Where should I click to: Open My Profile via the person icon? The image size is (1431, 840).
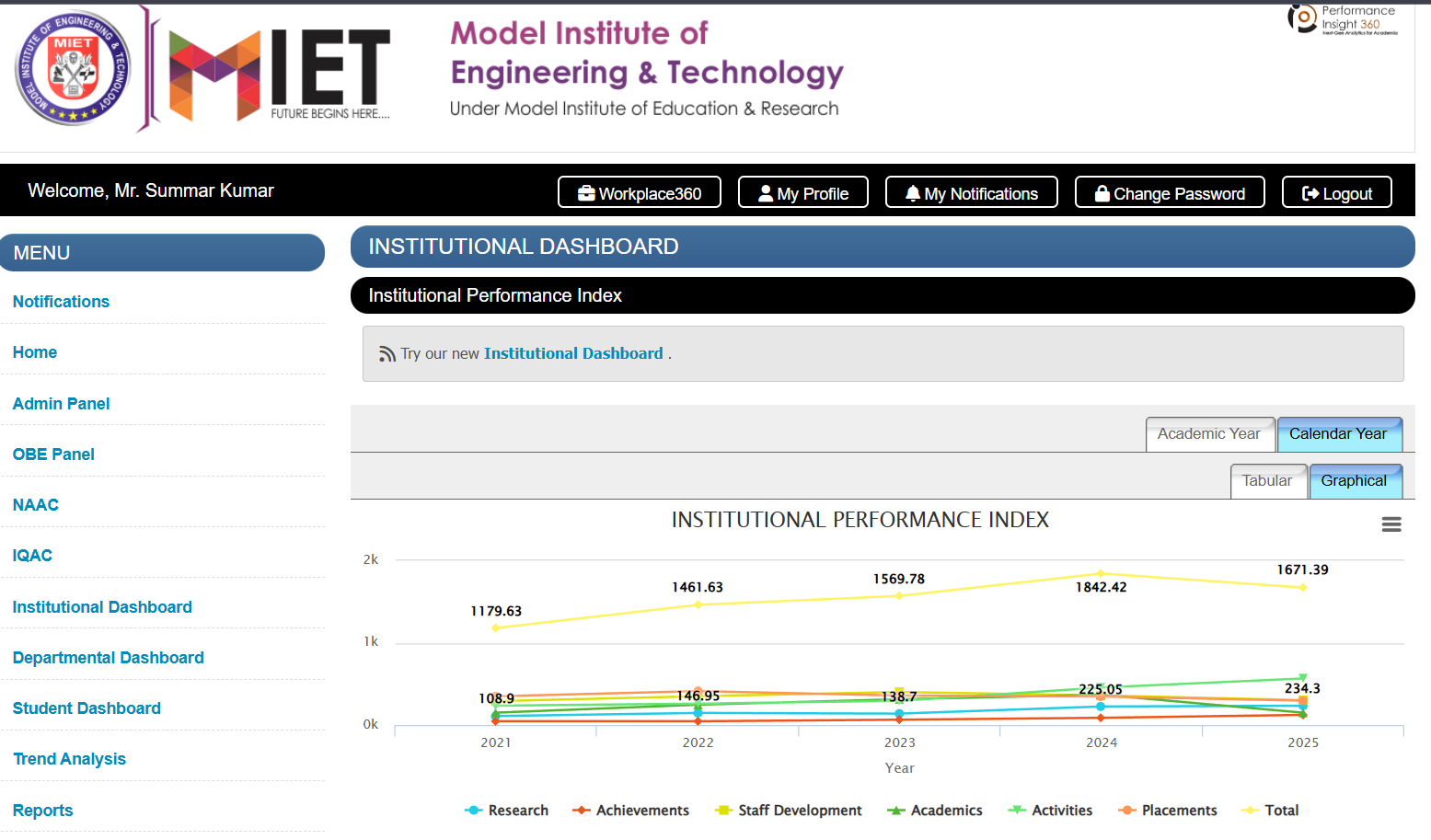[765, 192]
